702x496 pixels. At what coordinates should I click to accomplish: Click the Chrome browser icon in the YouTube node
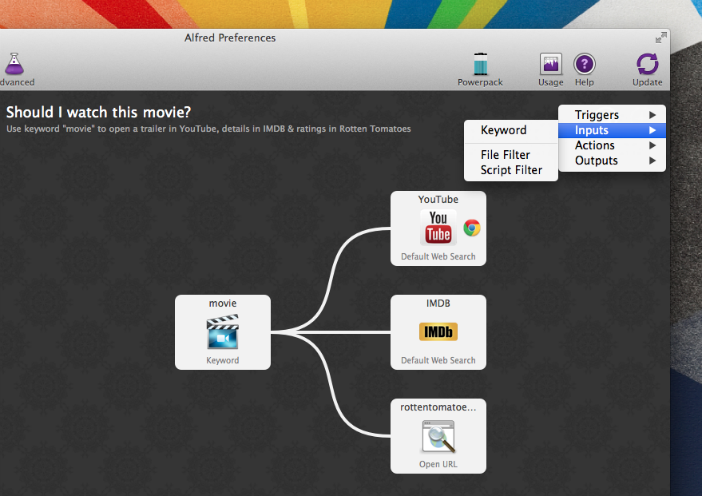click(x=472, y=228)
